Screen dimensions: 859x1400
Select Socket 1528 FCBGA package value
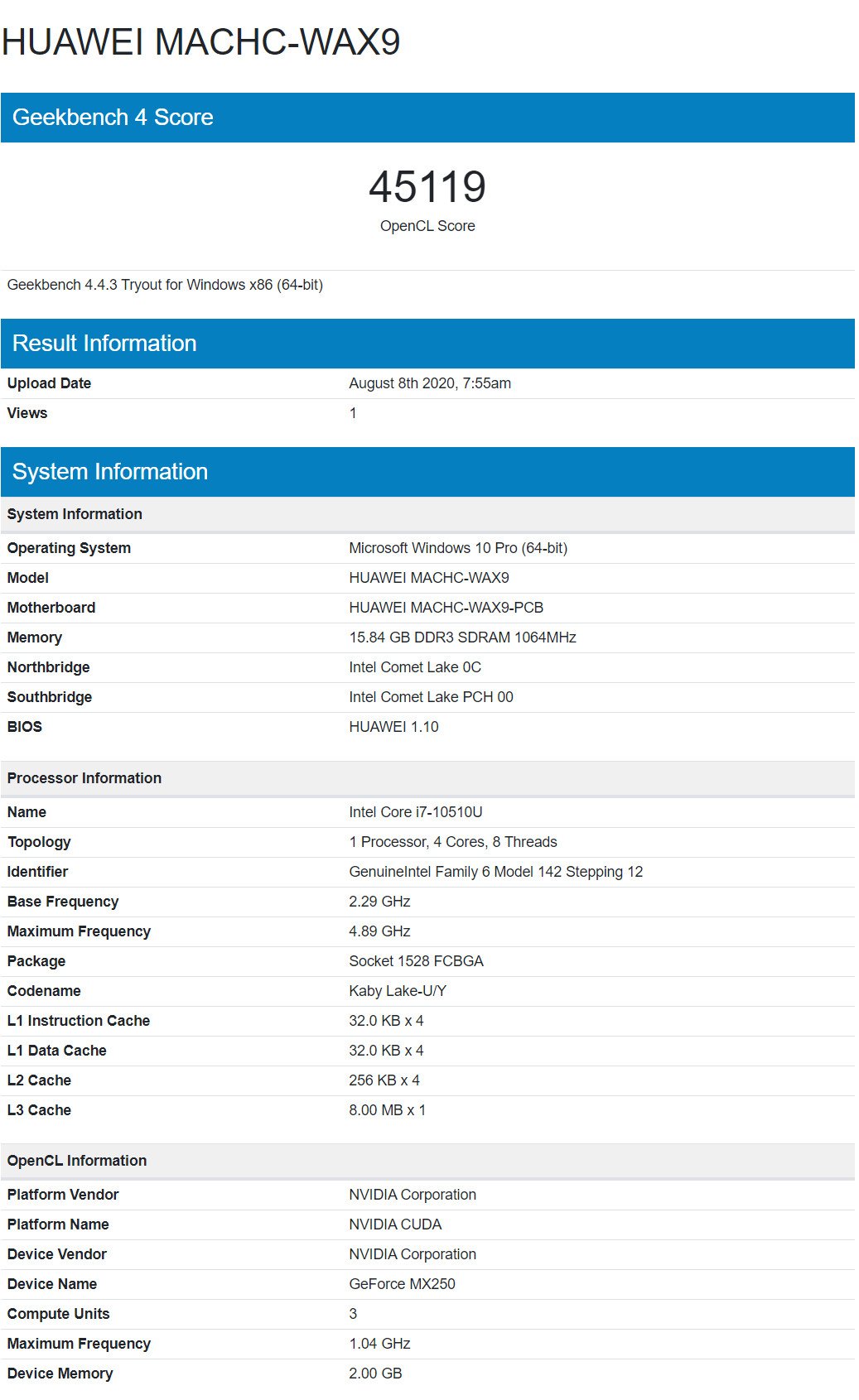[416, 961]
